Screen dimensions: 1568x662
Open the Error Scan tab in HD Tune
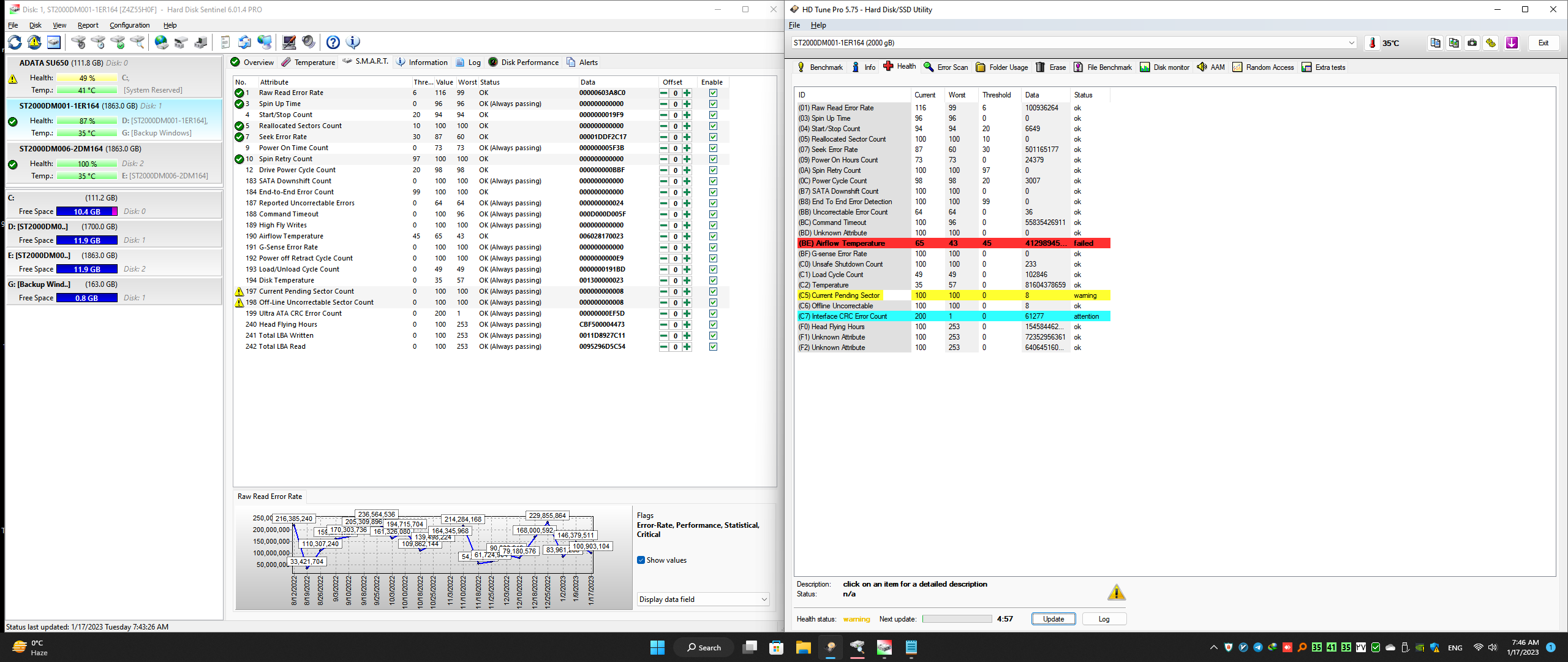point(946,67)
